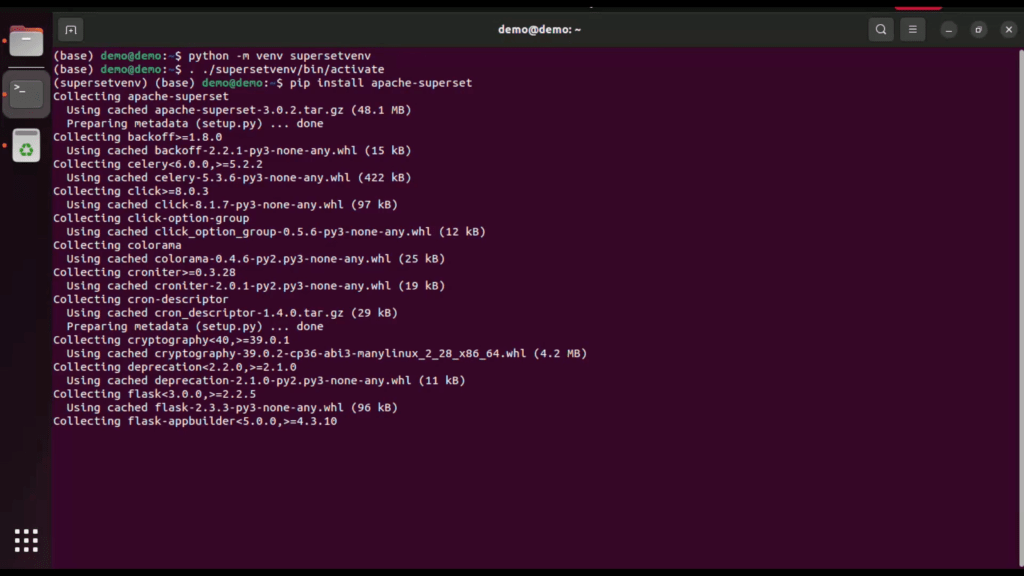The height and width of the screenshot is (576, 1024).
Task: Open a new terminal tab
Action: point(70,29)
